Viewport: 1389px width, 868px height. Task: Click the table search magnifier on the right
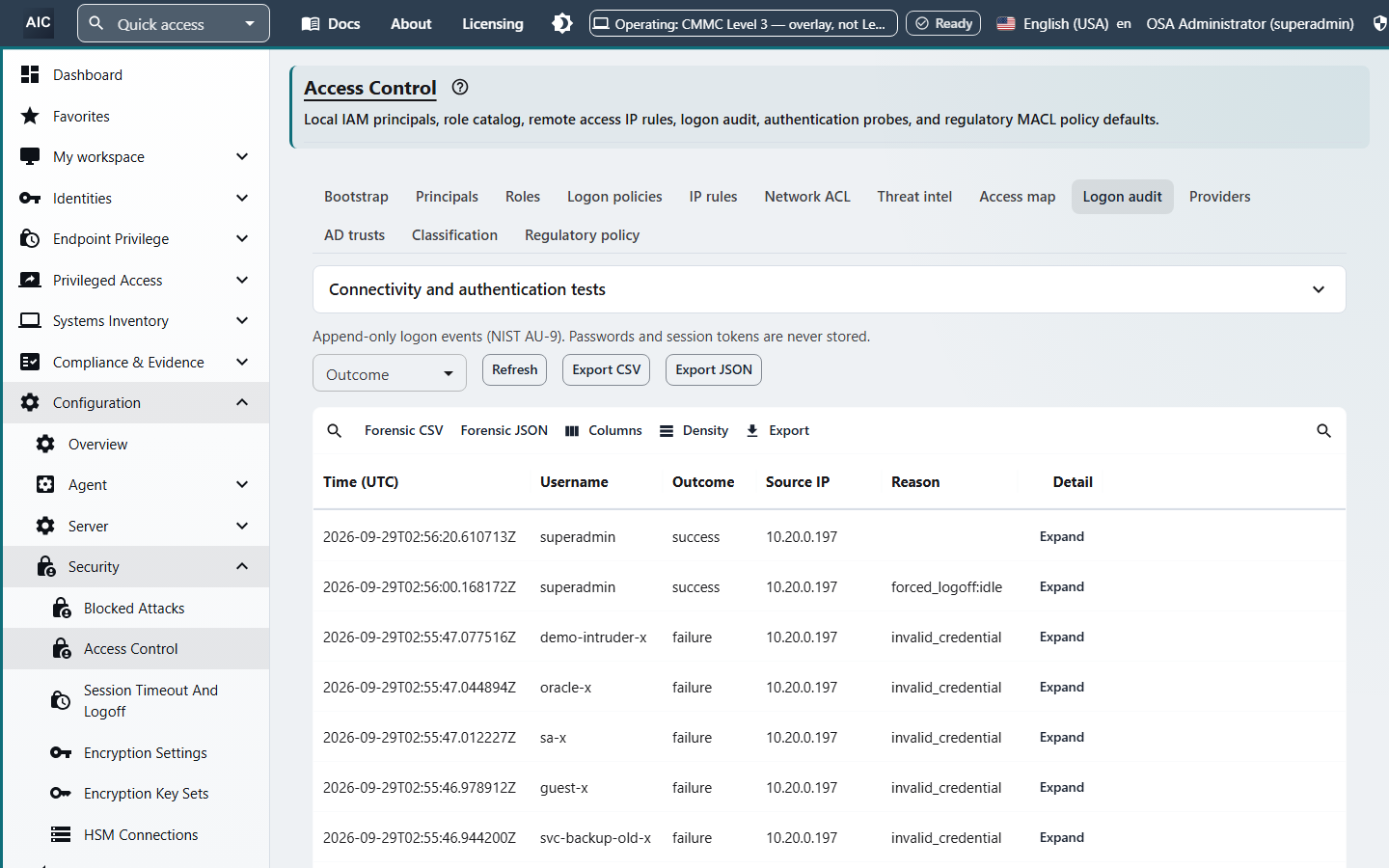(x=1323, y=431)
